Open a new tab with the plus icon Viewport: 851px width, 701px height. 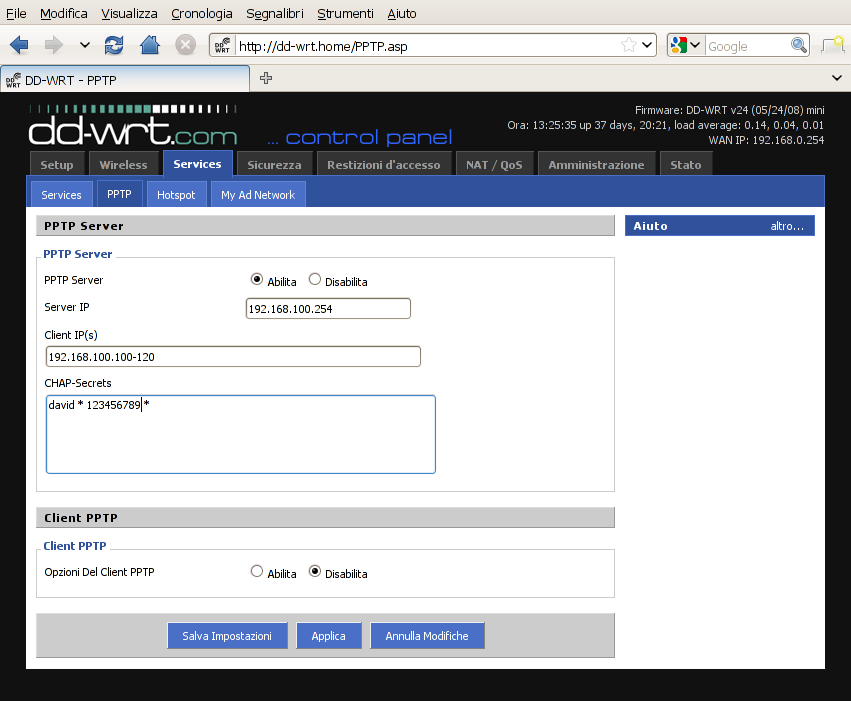(x=266, y=78)
